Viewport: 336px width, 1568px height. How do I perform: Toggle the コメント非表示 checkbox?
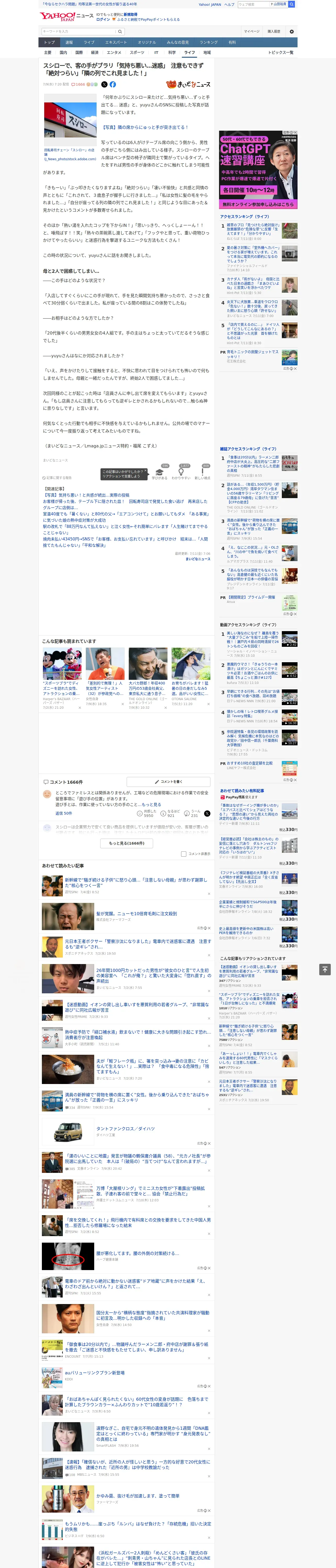click(x=183, y=854)
